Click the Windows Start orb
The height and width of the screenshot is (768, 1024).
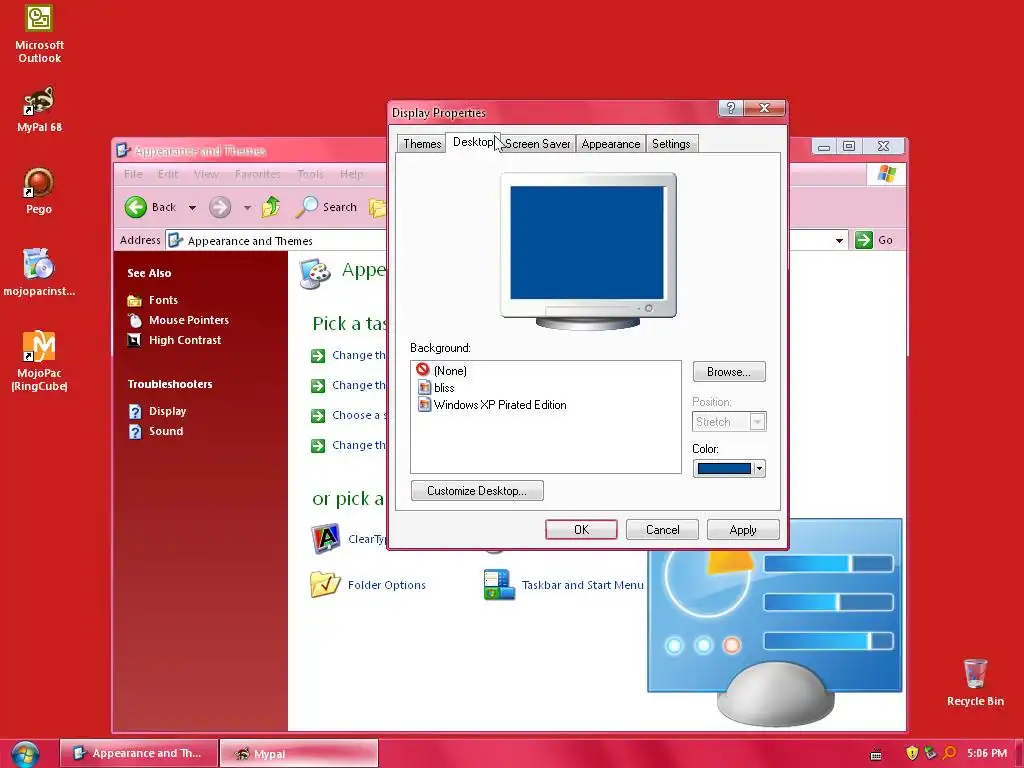(x=24, y=754)
